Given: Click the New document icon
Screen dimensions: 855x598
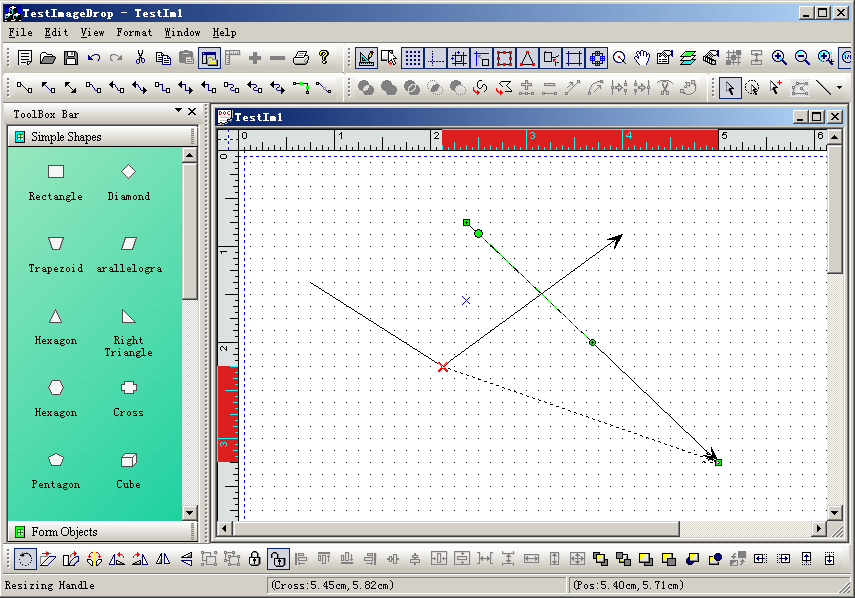Looking at the screenshot, I should pos(25,58).
